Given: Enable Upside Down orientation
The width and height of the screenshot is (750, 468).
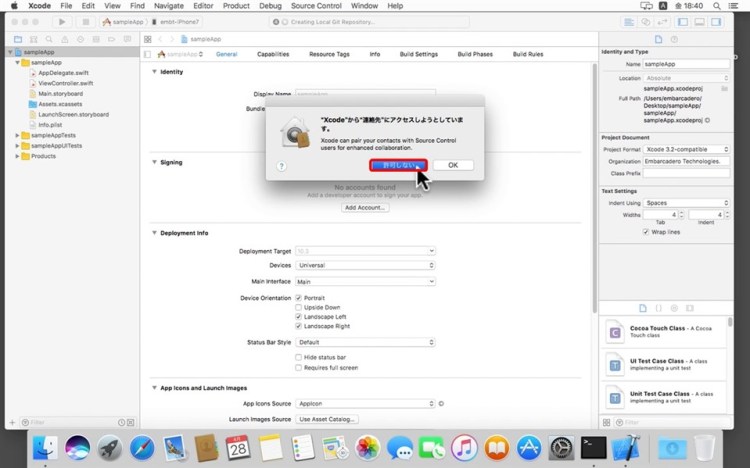Looking at the screenshot, I should (x=298, y=307).
